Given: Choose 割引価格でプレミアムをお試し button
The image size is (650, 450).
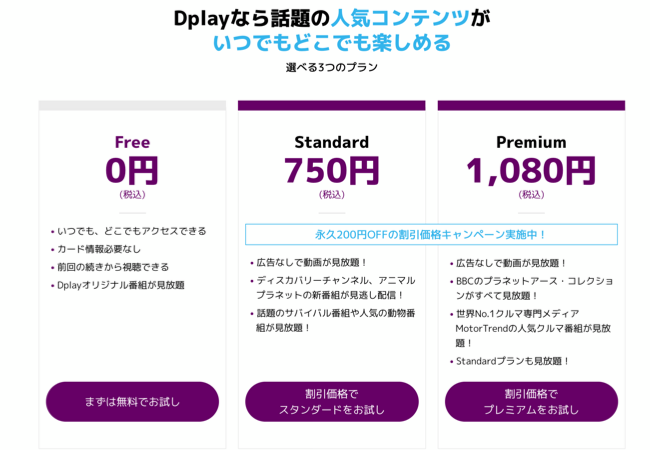Looking at the screenshot, I should coord(531,402).
